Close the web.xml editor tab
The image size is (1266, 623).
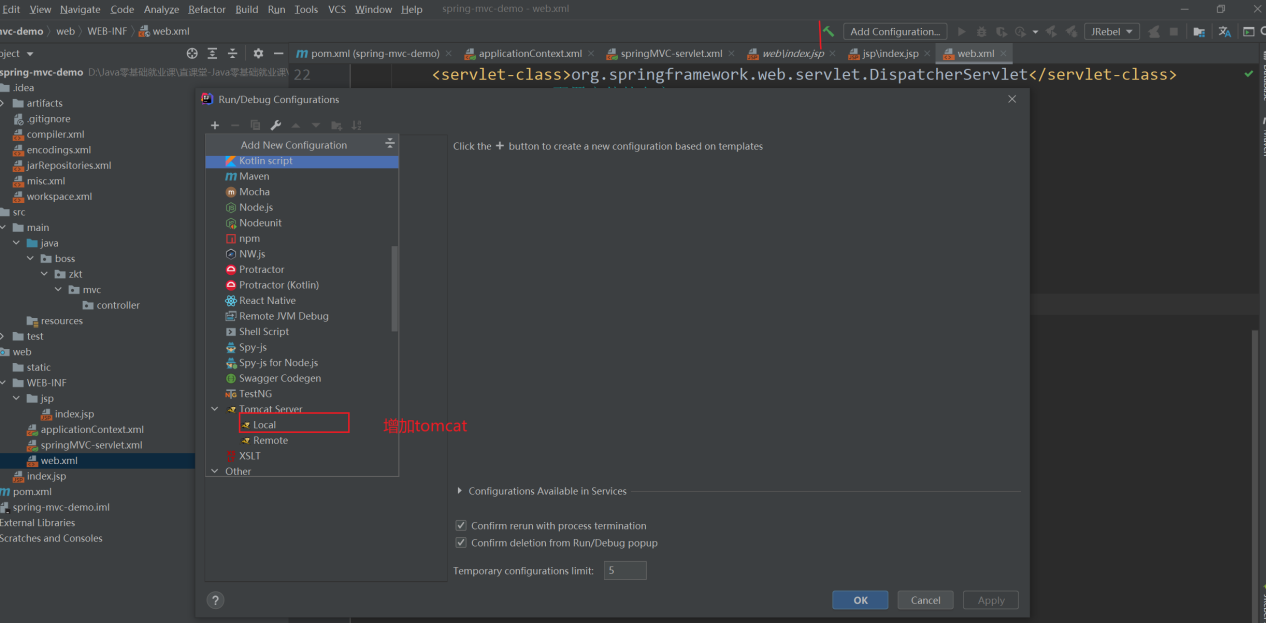pyautogui.click(x=1003, y=53)
